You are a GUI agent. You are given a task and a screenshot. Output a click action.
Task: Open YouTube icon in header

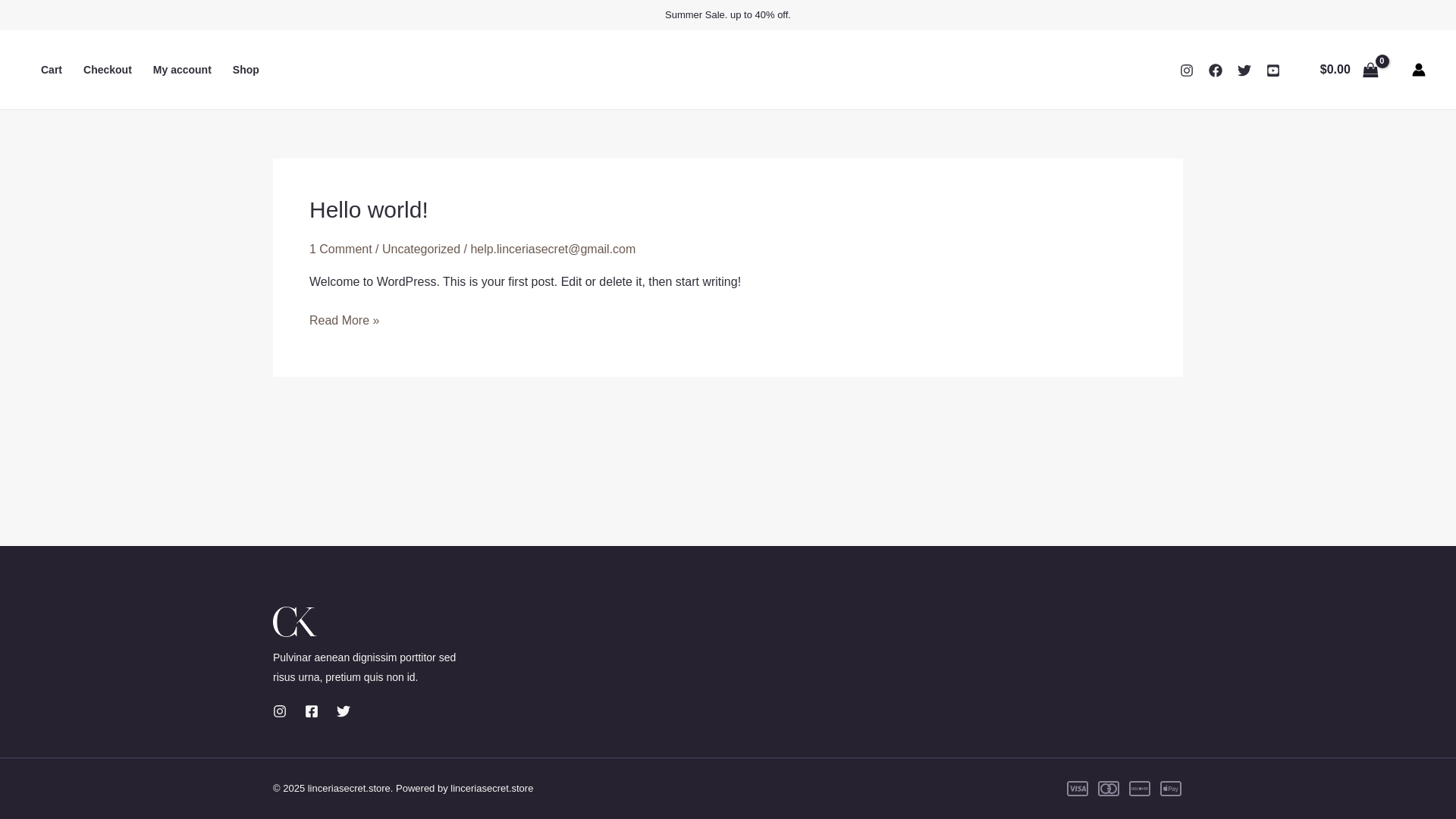click(1273, 71)
